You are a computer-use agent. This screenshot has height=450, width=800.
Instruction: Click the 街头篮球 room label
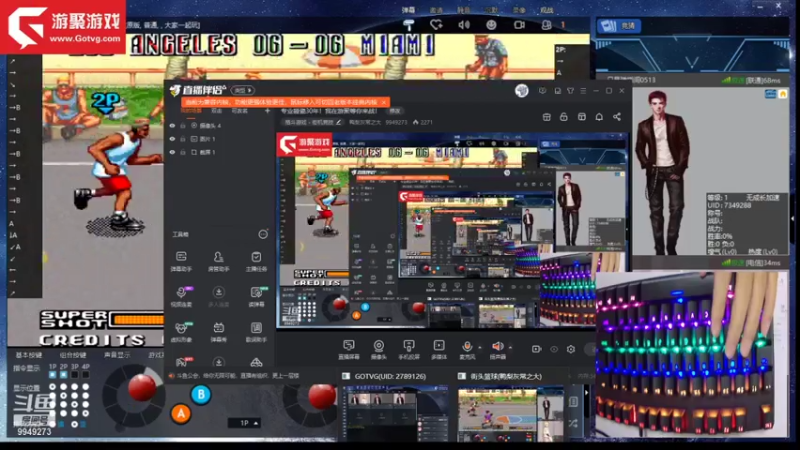tap(506, 376)
